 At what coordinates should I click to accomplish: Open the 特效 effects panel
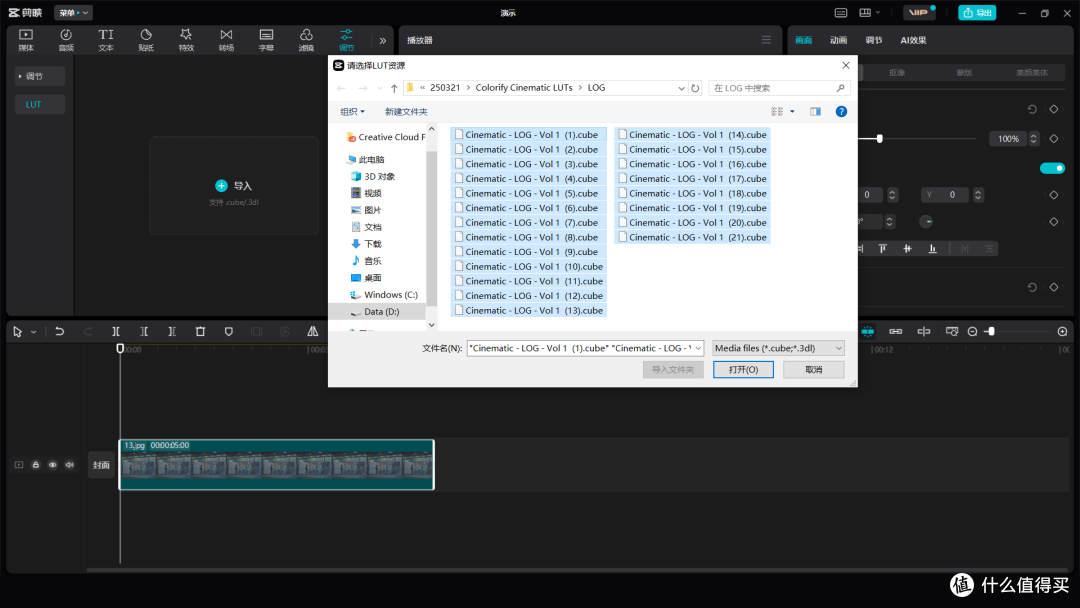pyautogui.click(x=186, y=40)
